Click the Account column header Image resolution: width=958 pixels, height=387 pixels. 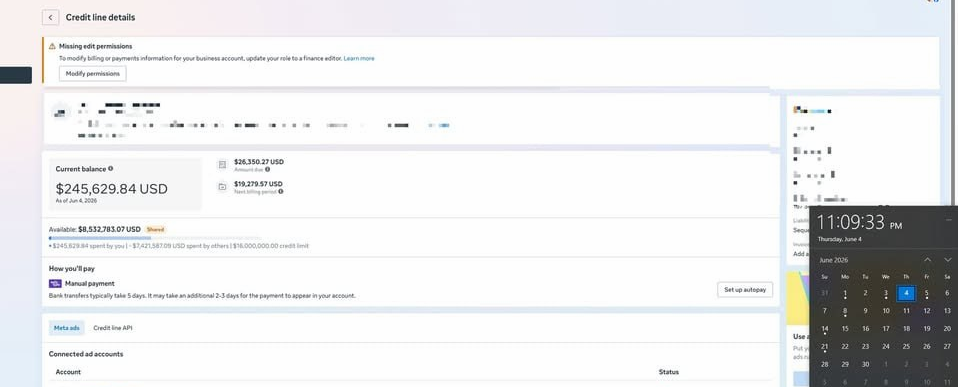(68, 372)
